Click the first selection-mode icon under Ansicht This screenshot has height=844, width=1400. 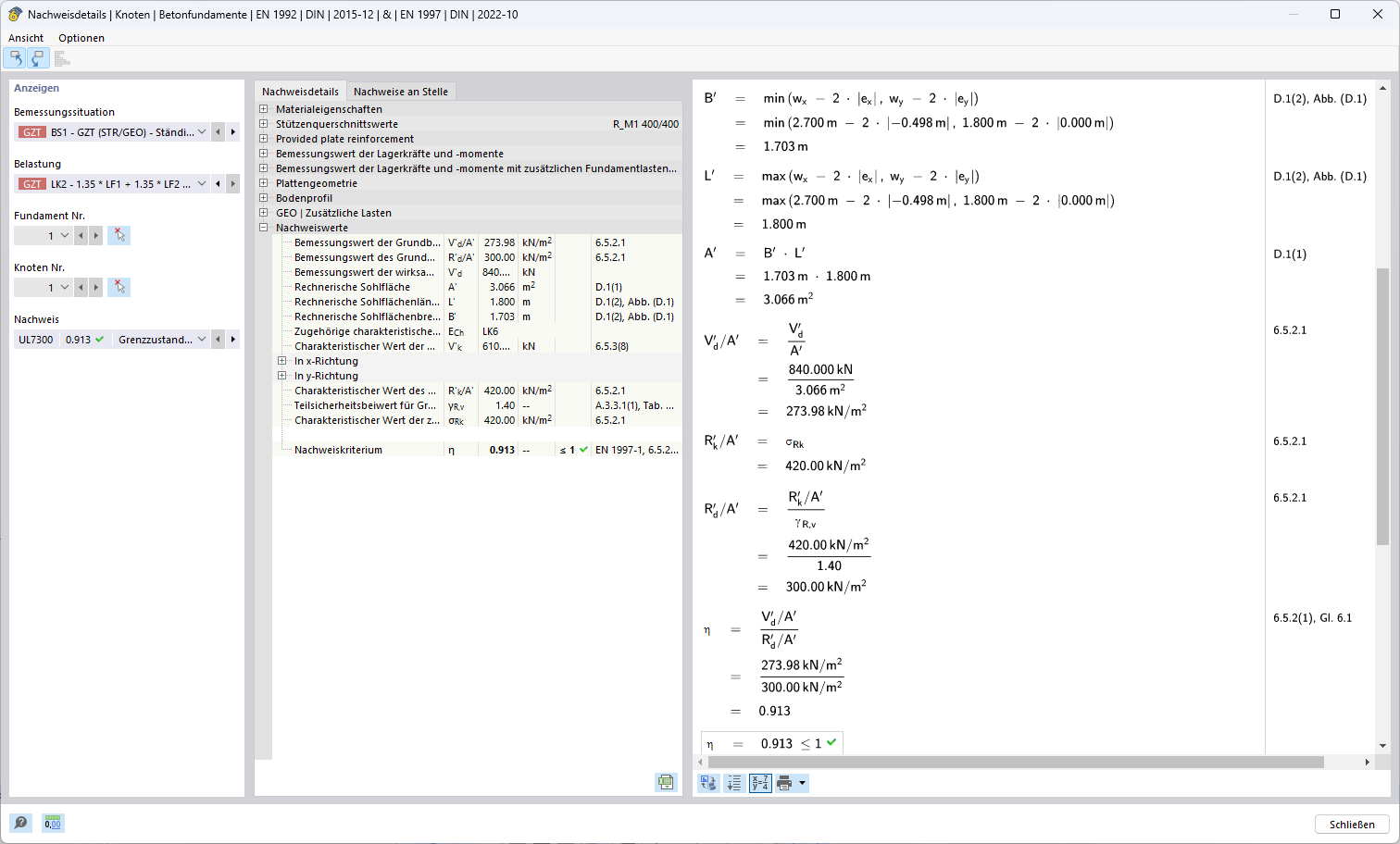tap(15, 58)
